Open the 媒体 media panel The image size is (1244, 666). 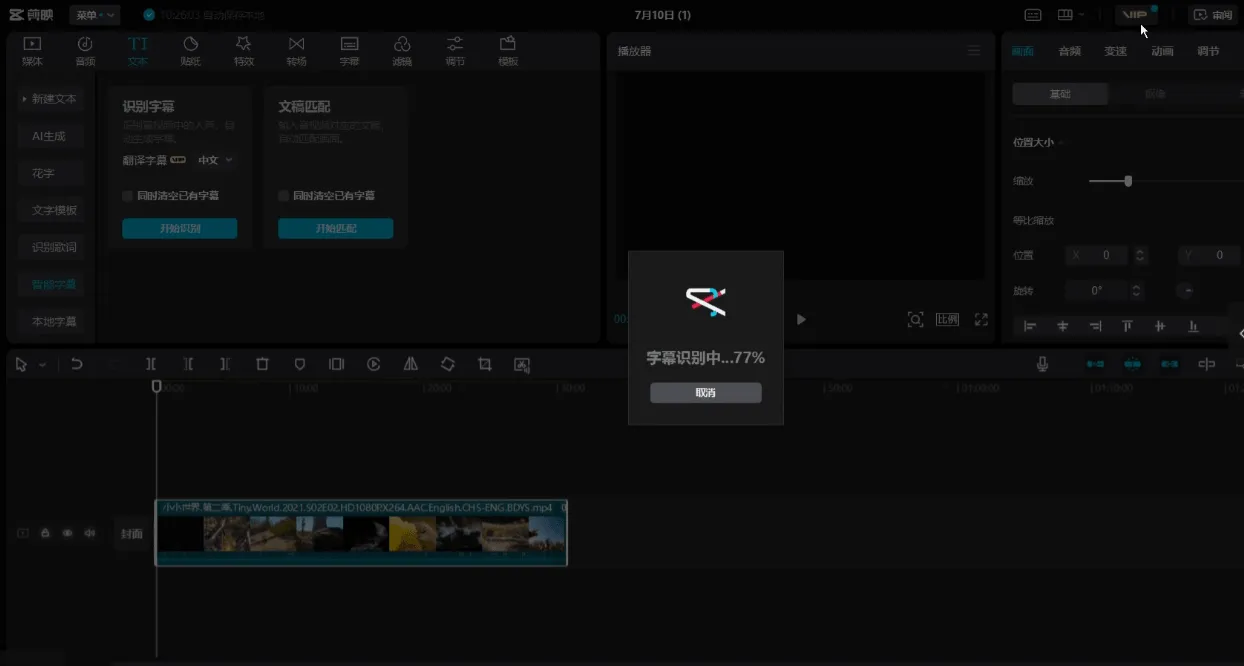pyautogui.click(x=32, y=51)
